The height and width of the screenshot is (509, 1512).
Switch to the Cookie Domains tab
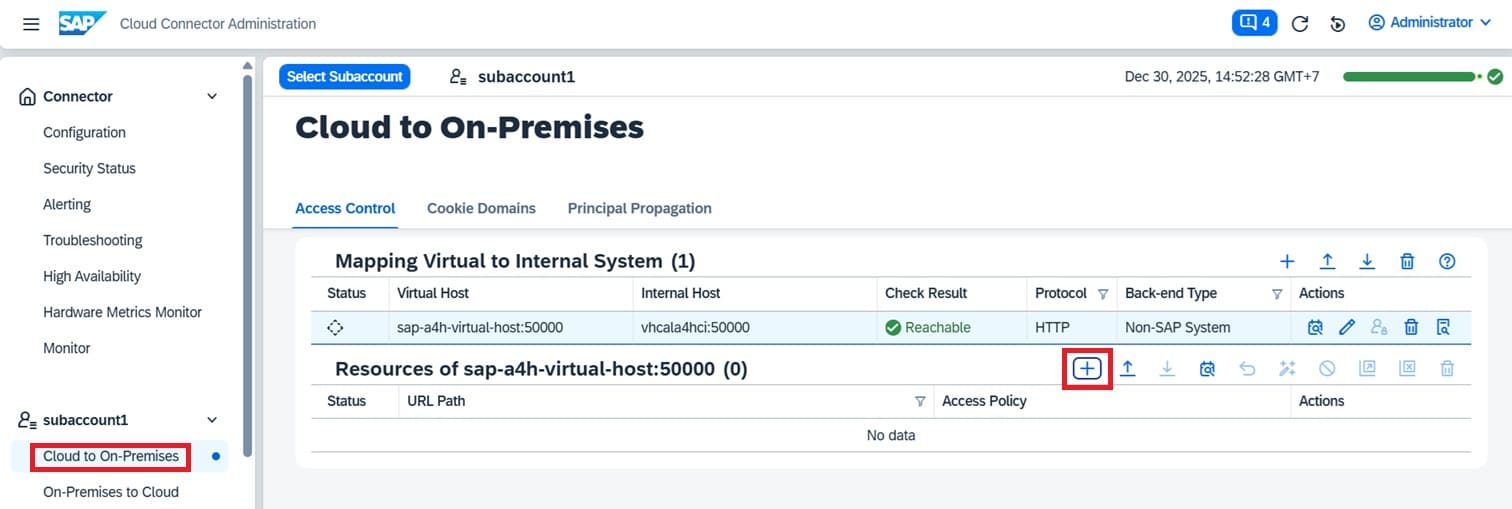[481, 209]
